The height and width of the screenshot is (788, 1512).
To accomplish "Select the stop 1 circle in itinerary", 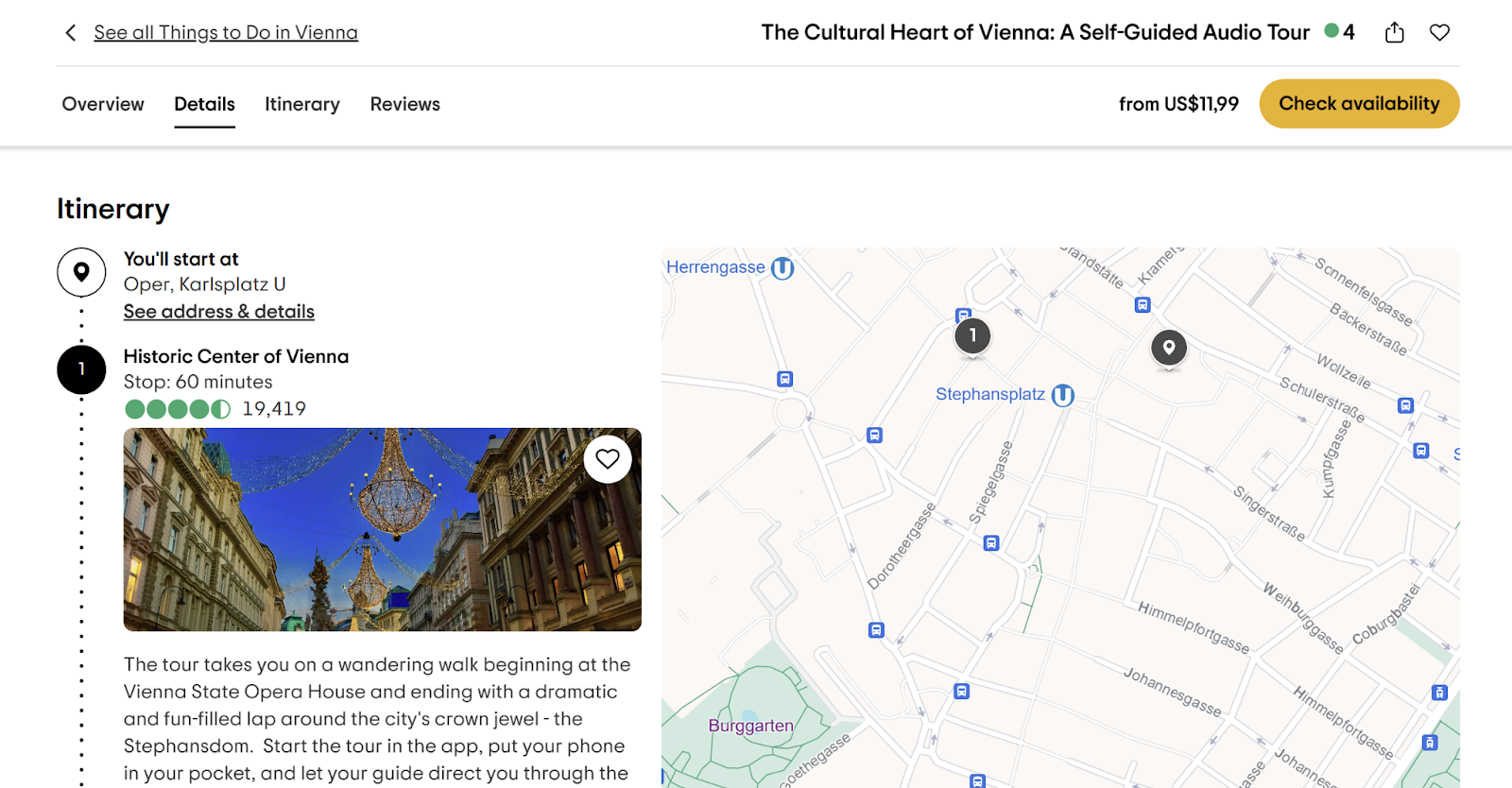I will [81, 369].
